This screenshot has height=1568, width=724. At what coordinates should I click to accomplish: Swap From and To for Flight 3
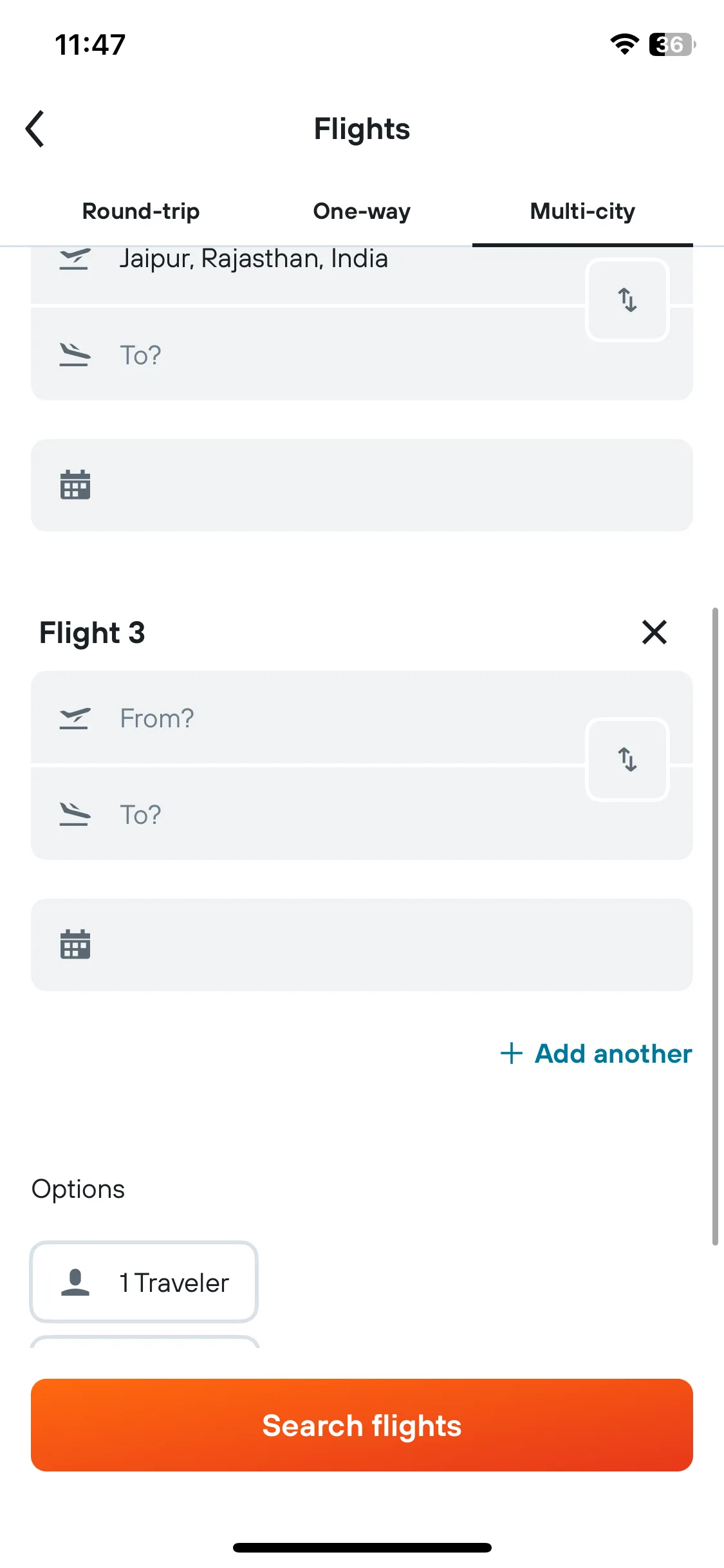click(x=627, y=760)
